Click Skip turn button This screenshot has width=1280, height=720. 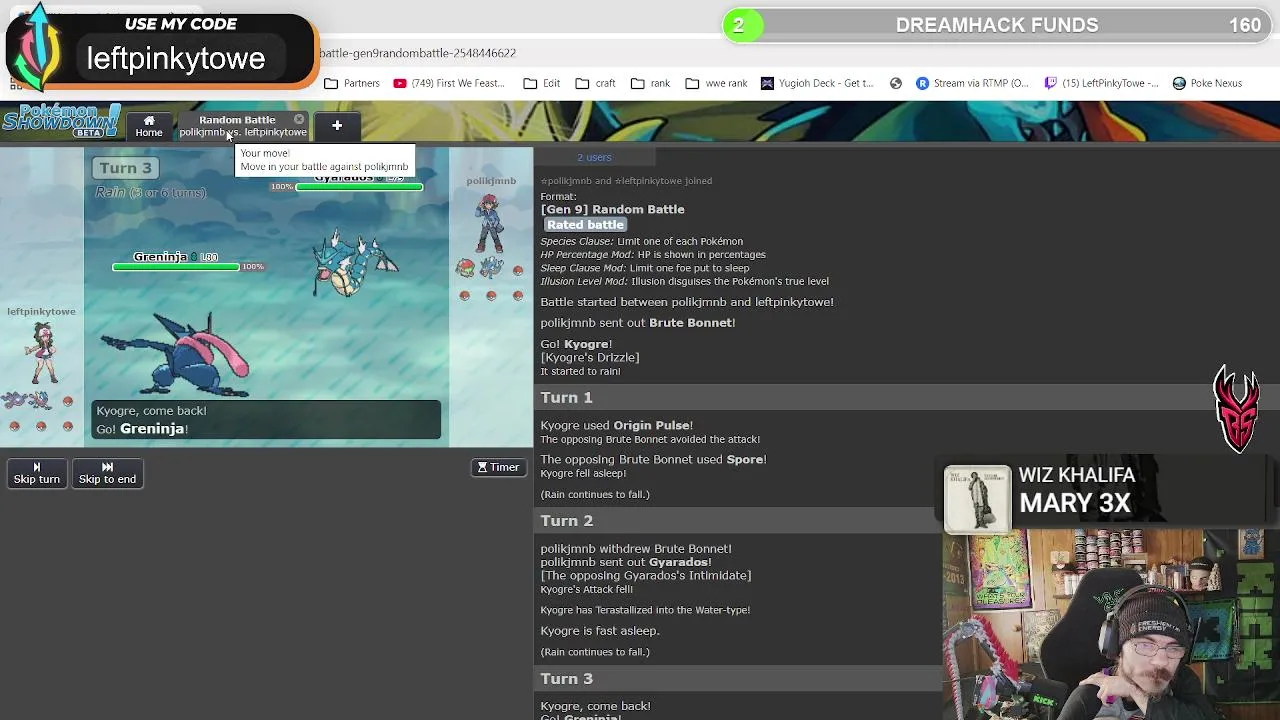(x=37, y=473)
